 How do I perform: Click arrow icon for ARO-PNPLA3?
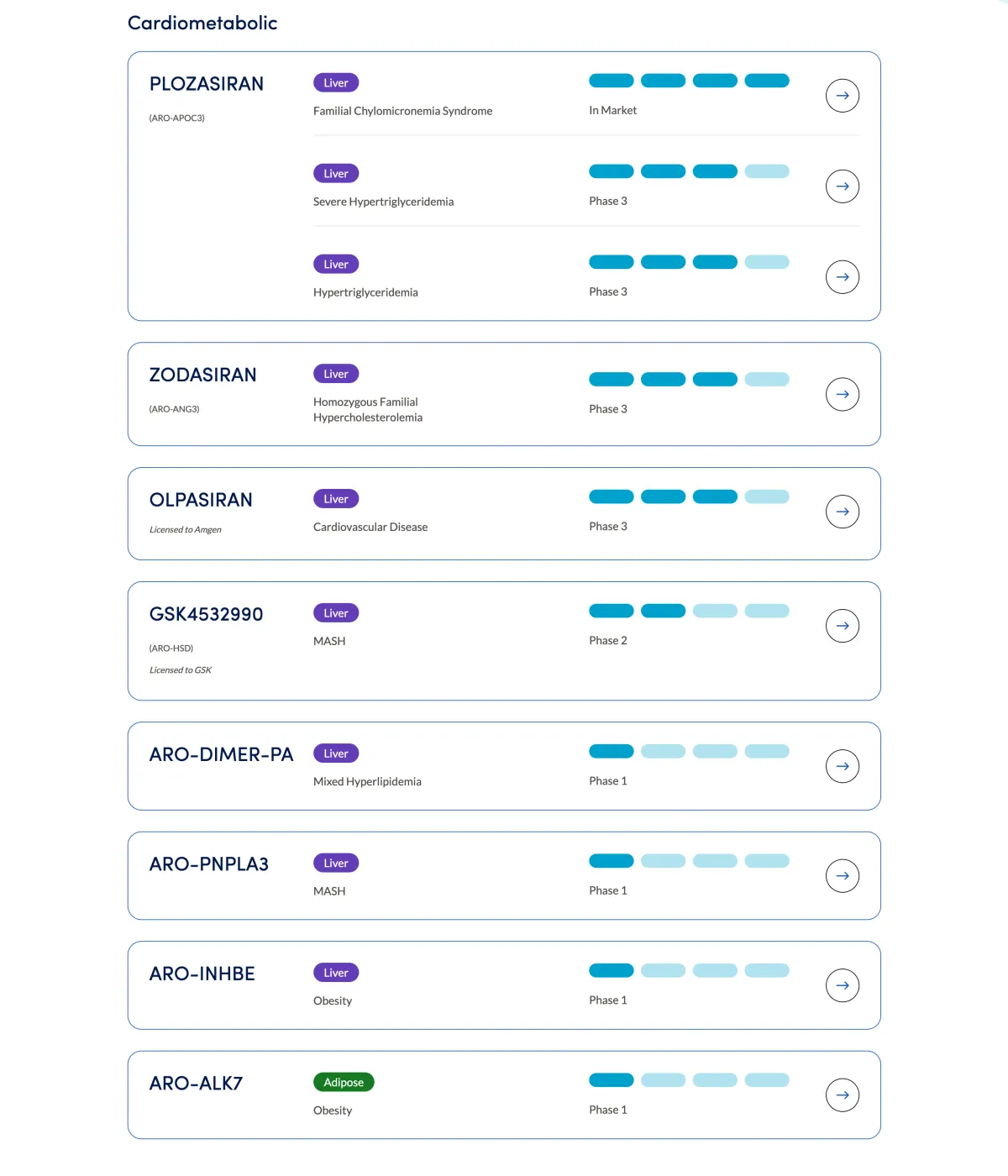[843, 876]
